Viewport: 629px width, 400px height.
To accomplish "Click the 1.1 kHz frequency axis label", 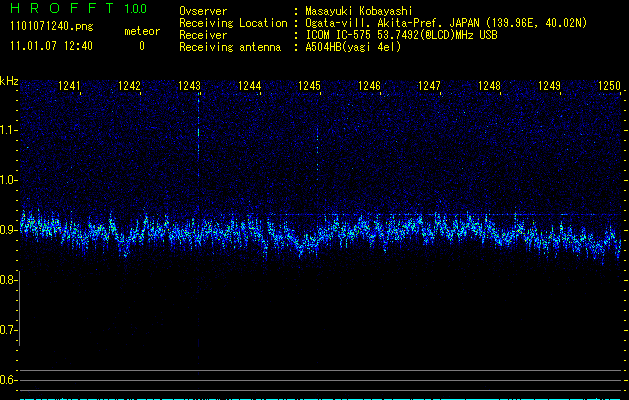I will click(x=9, y=130).
